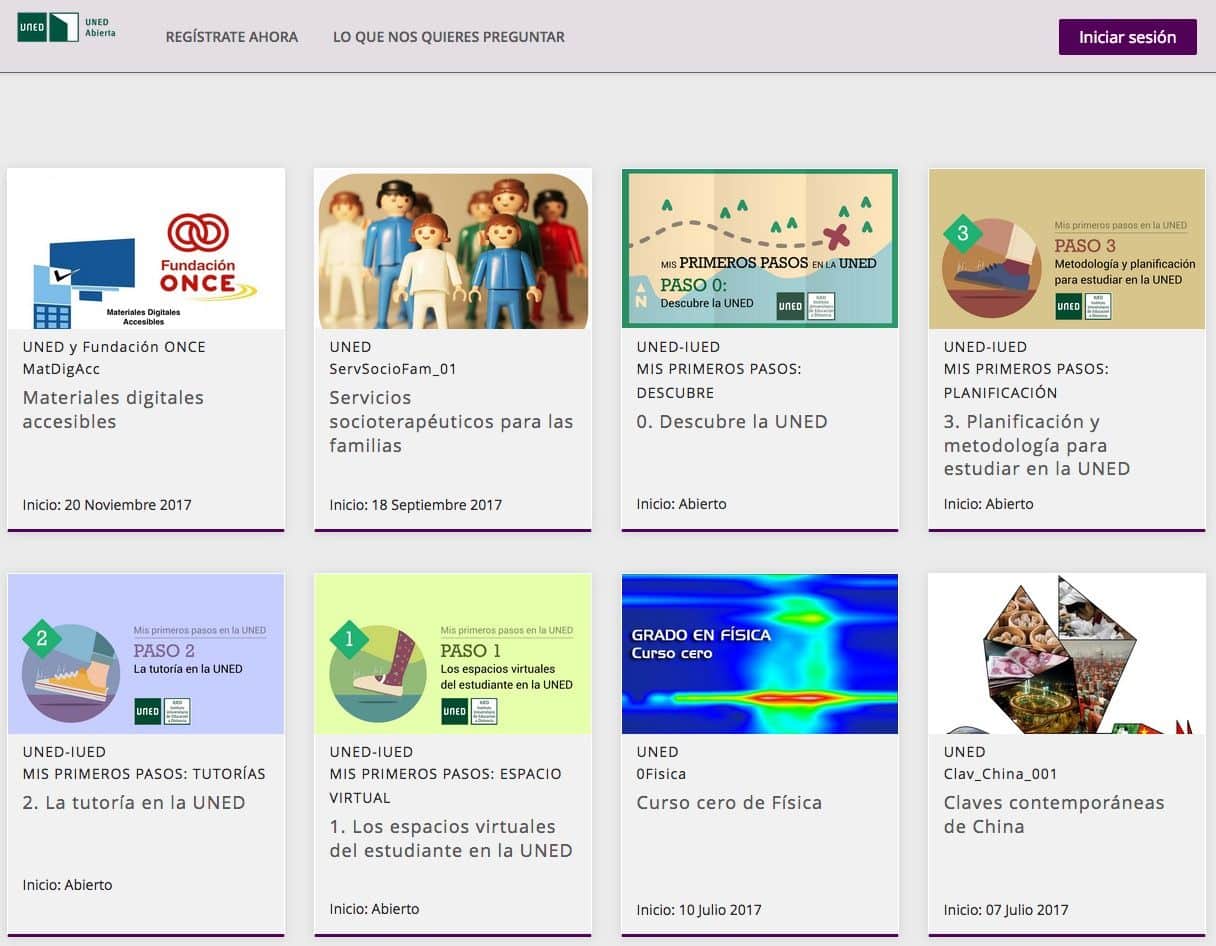Click the MIS PRIMEROS PASOS: TUTORÍAS label

point(144,774)
